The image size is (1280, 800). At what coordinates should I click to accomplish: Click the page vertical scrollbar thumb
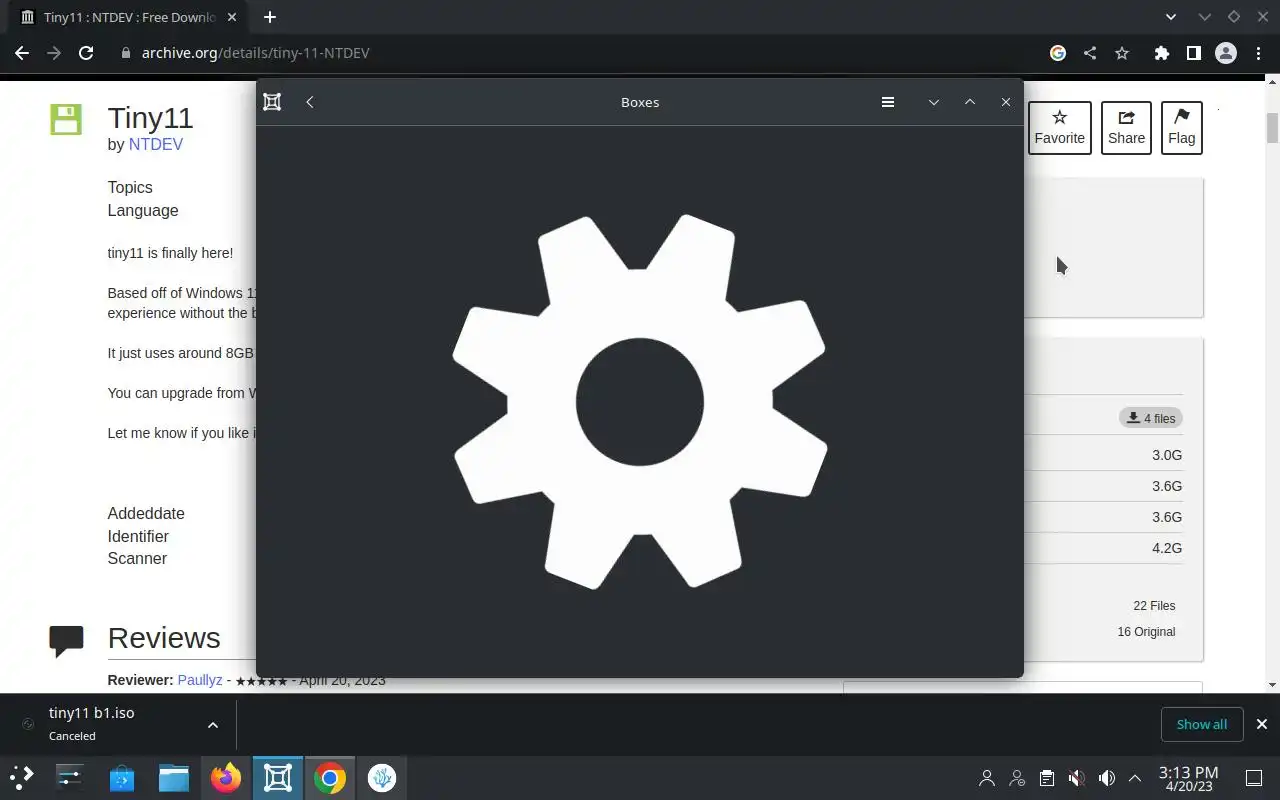coord(1272,128)
